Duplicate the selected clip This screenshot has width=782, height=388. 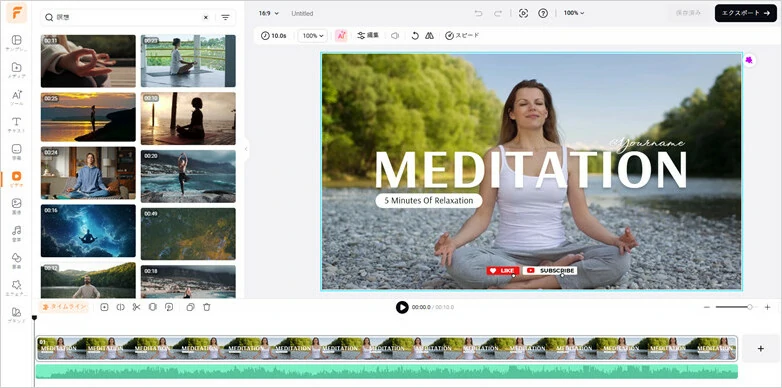[190, 307]
